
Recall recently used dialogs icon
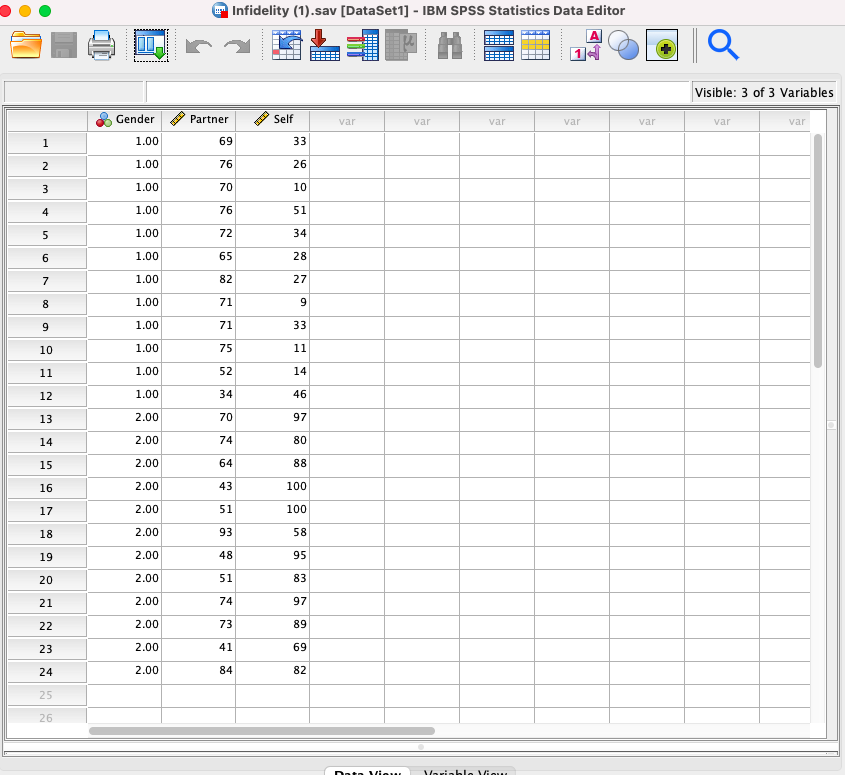coord(151,45)
